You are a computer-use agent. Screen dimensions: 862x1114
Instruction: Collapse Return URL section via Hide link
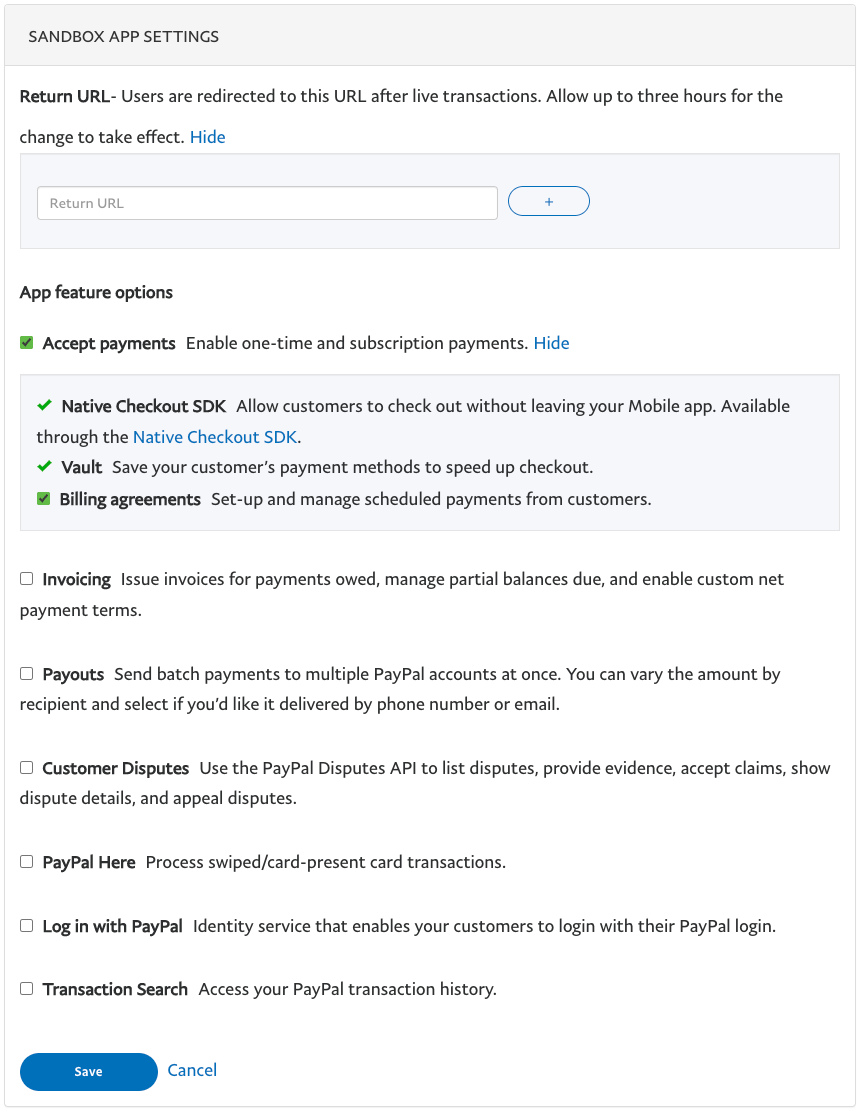point(207,137)
